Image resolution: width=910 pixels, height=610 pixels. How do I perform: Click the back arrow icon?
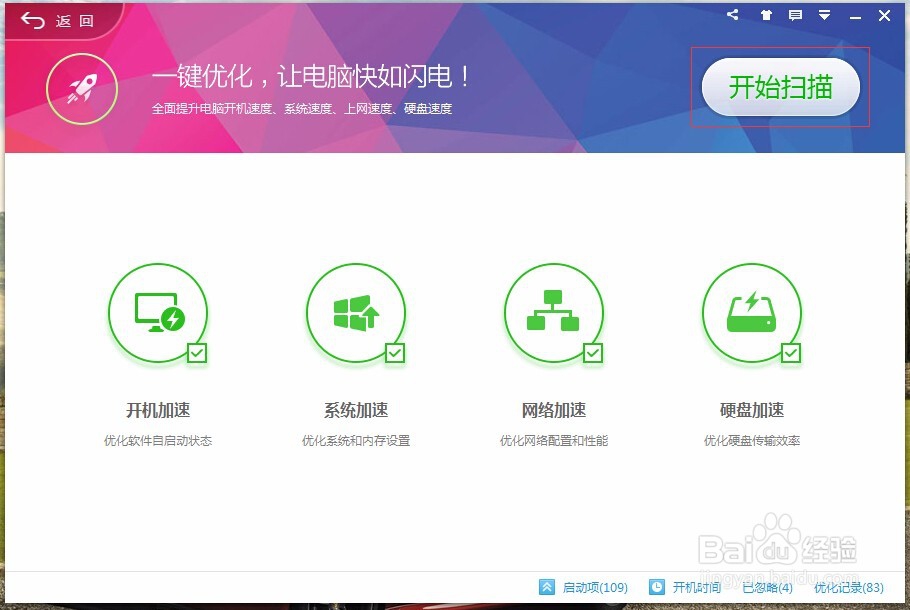(x=32, y=21)
